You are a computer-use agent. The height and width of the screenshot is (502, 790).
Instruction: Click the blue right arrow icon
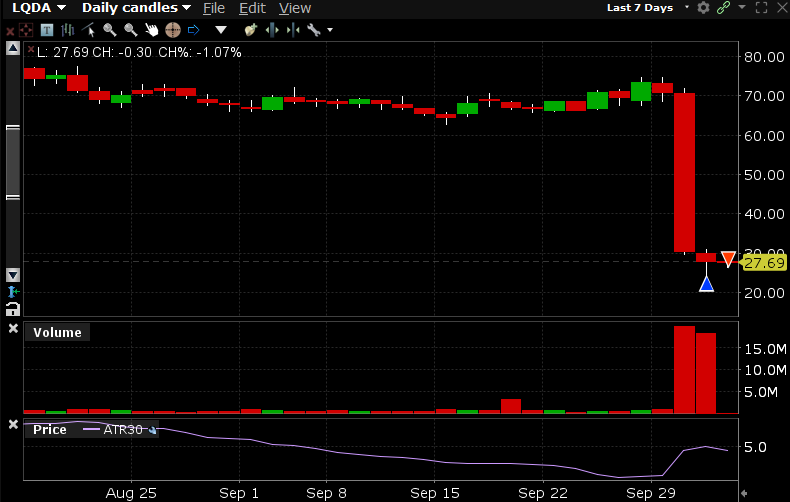click(x=193, y=30)
